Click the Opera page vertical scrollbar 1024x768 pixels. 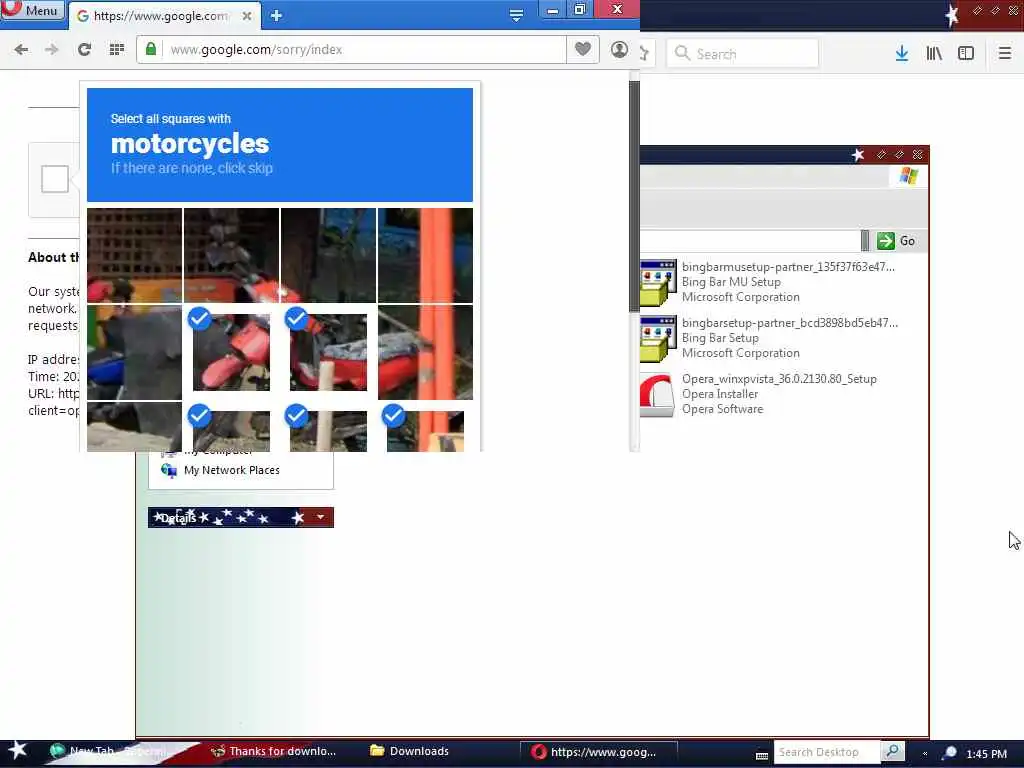click(x=634, y=196)
